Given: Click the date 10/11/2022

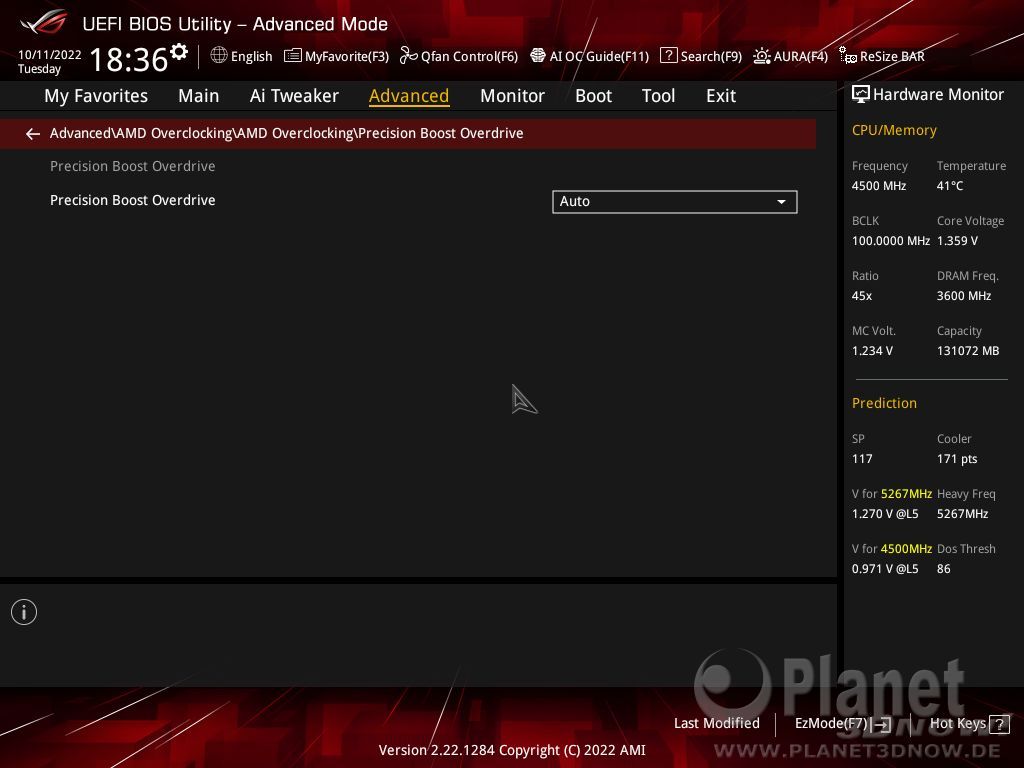Looking at the screenshot, I should (50, 55).
